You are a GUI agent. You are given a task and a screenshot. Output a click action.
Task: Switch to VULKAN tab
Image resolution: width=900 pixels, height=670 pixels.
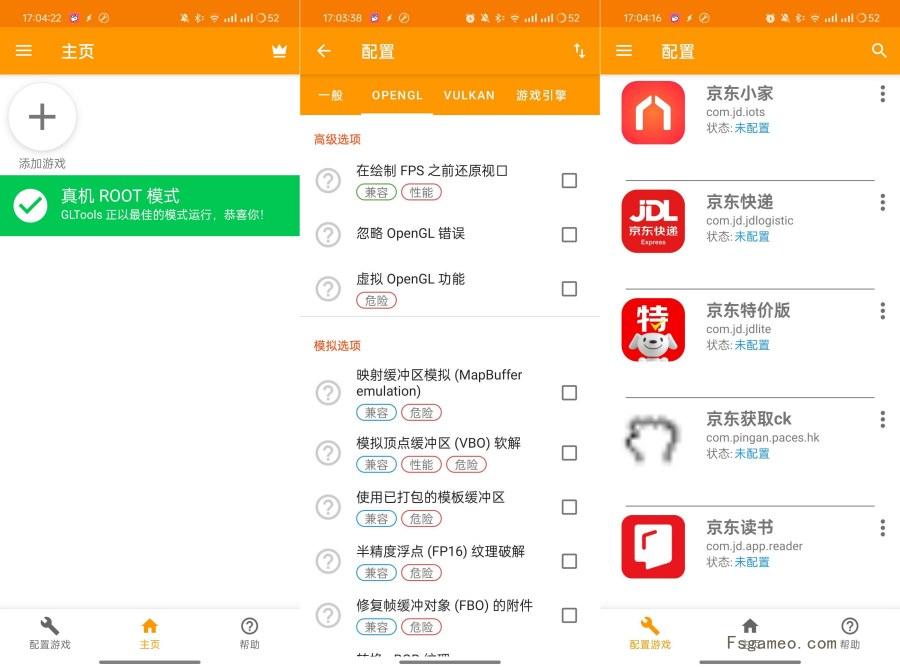point(469,95)
